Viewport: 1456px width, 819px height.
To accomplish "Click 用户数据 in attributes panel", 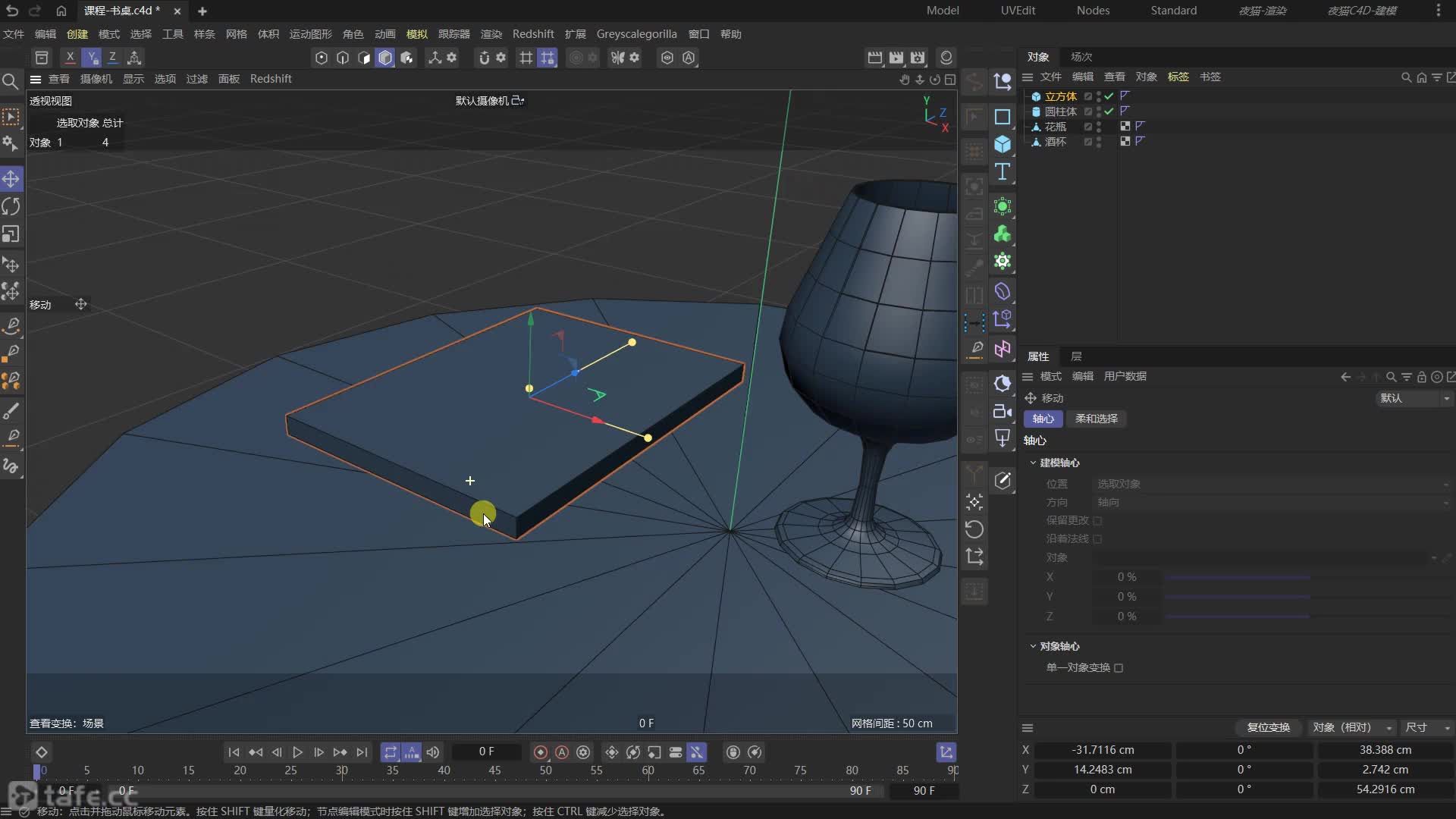I will point(1125,376).
